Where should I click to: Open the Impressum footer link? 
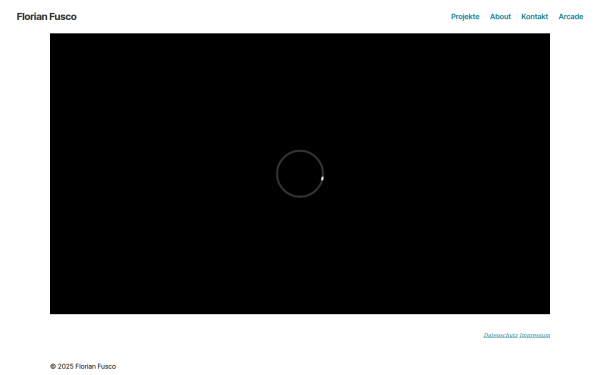coord(535,335)
